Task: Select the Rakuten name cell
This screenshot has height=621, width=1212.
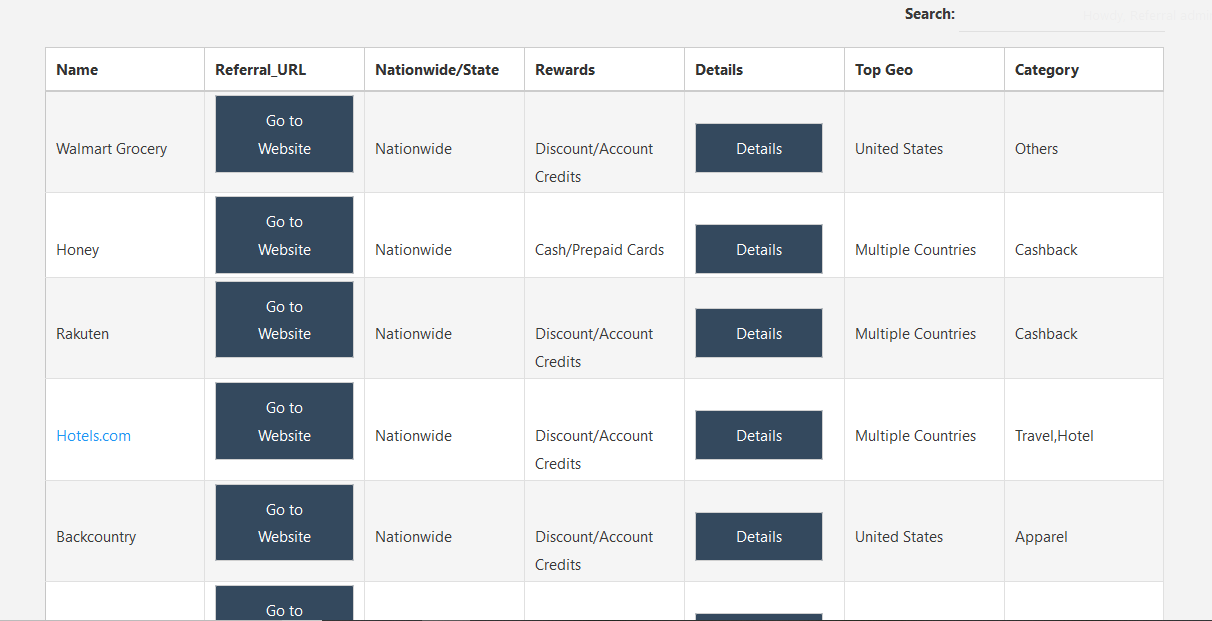Action: point(125,328)
